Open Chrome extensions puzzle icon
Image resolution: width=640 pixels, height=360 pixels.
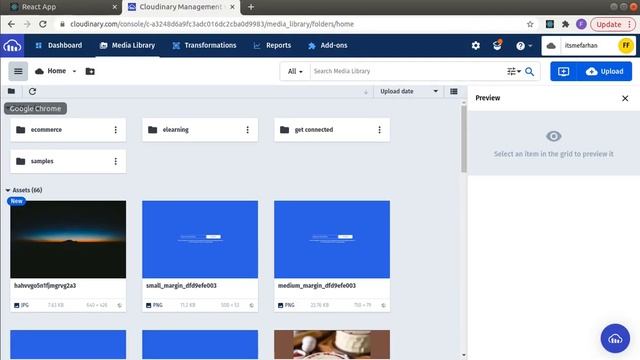[x=565, y=24]
